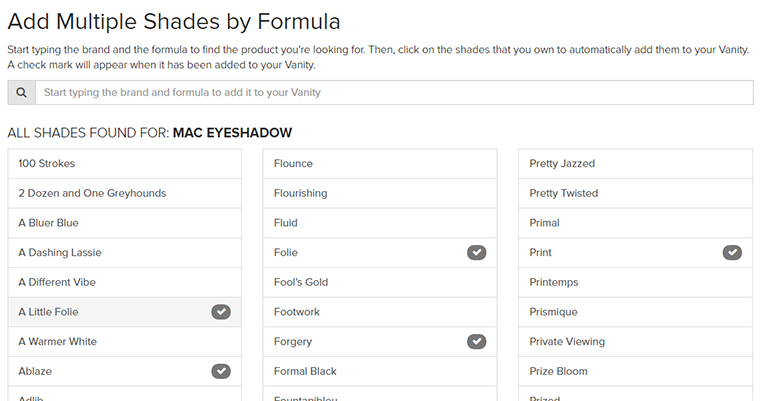Viewport: 760px width, 401px height.
Task: Click the search magnifier icon
Action: tap(21, 93)
